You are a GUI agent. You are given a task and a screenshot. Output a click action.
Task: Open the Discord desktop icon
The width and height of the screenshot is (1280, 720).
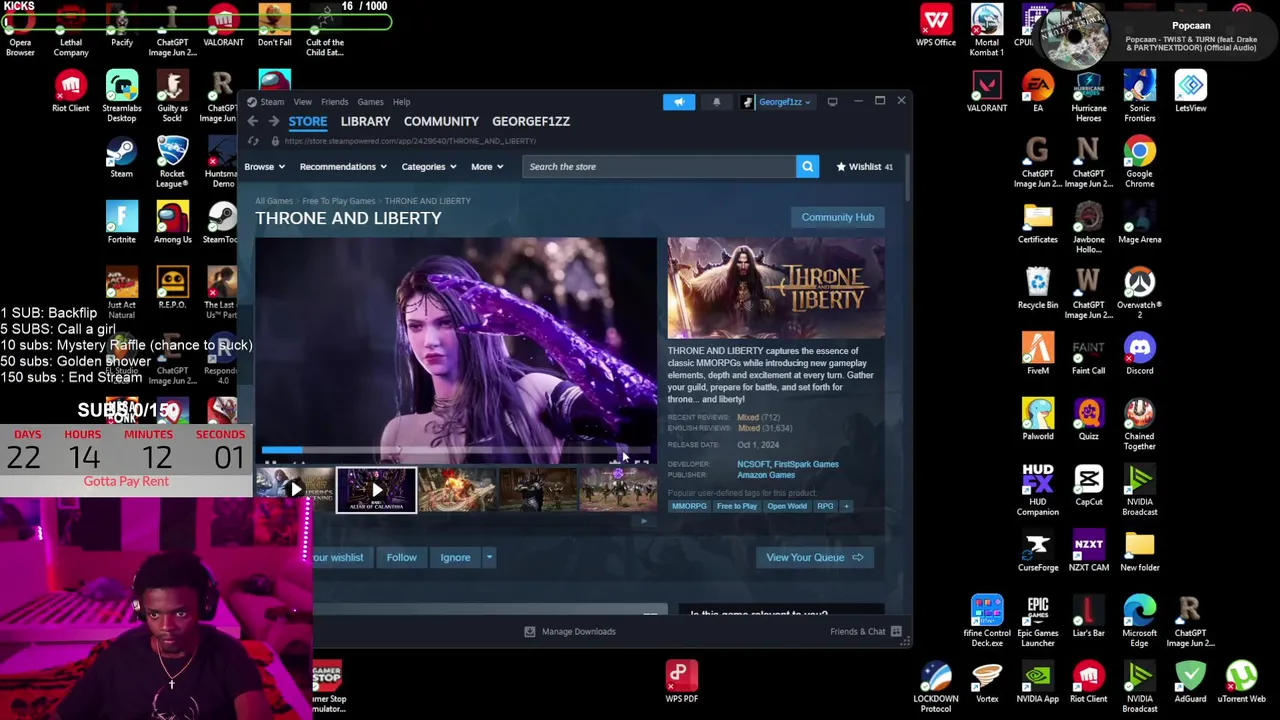pyautogui.click(x=1139, y=353)
